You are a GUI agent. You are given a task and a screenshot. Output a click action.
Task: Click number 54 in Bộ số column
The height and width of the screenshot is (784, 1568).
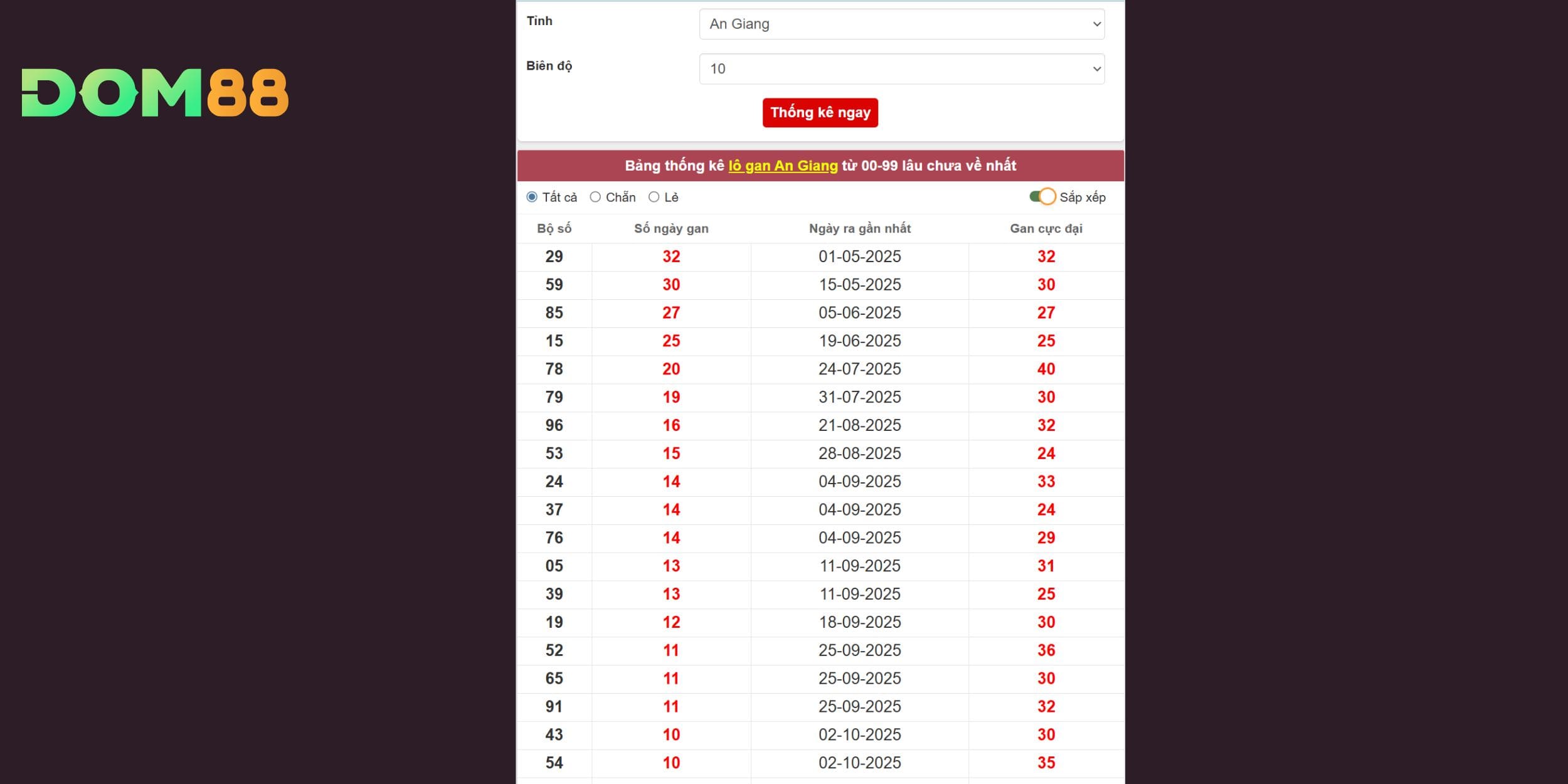(x=554, y=763)
